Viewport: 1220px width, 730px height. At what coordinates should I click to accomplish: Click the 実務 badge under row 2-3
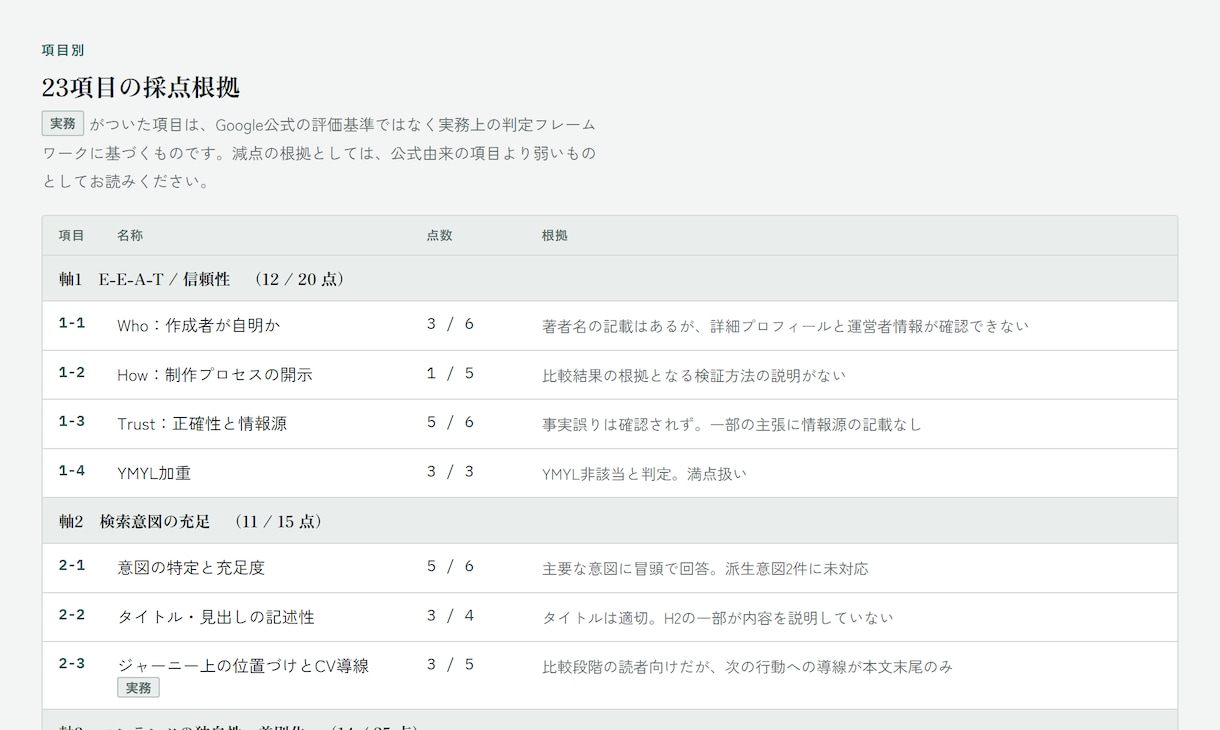138,688
